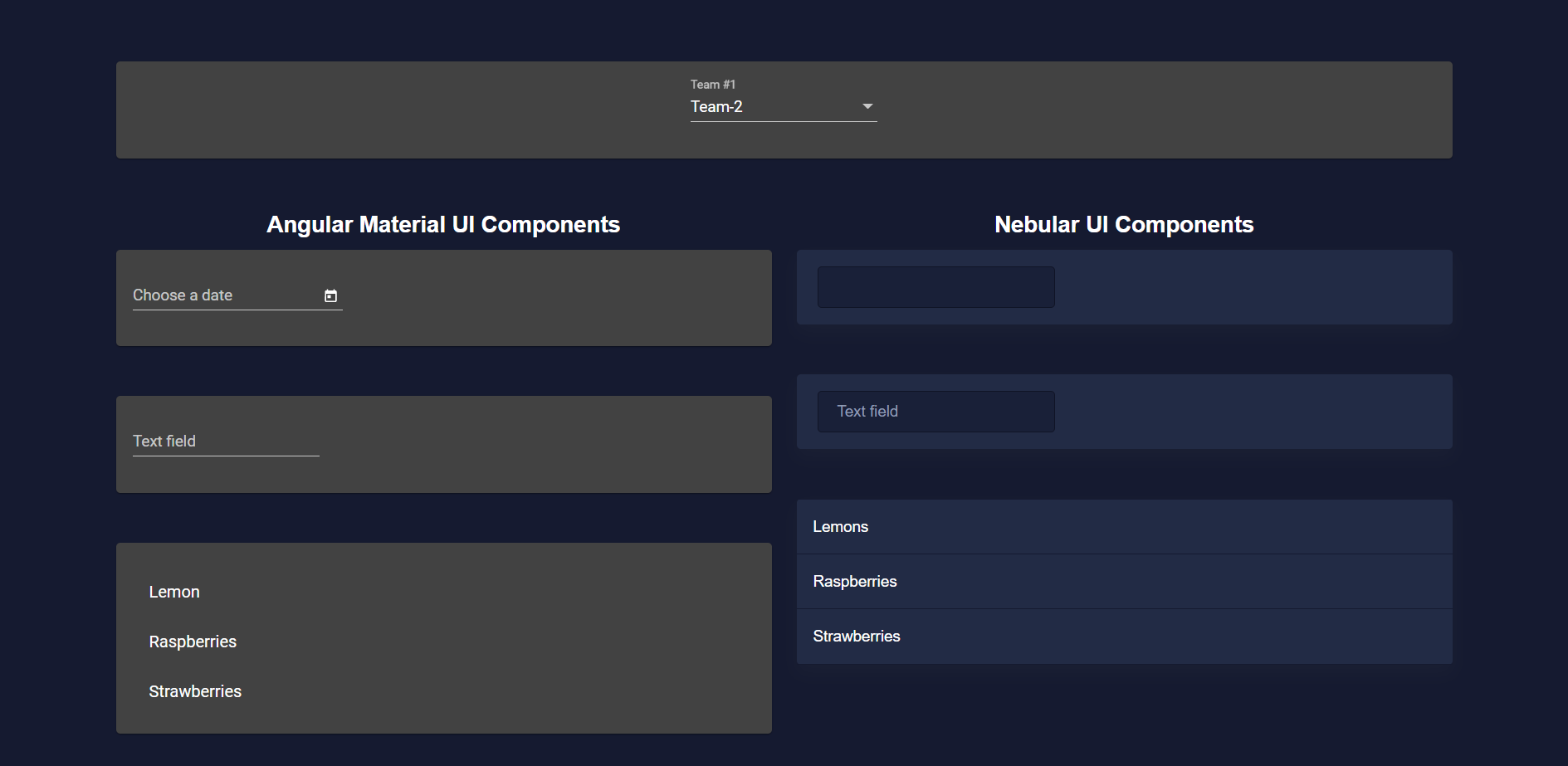Screen dimensions: 1568x766
Task: Select Strawberries in the Nebular list
Action: click(857, 636)
